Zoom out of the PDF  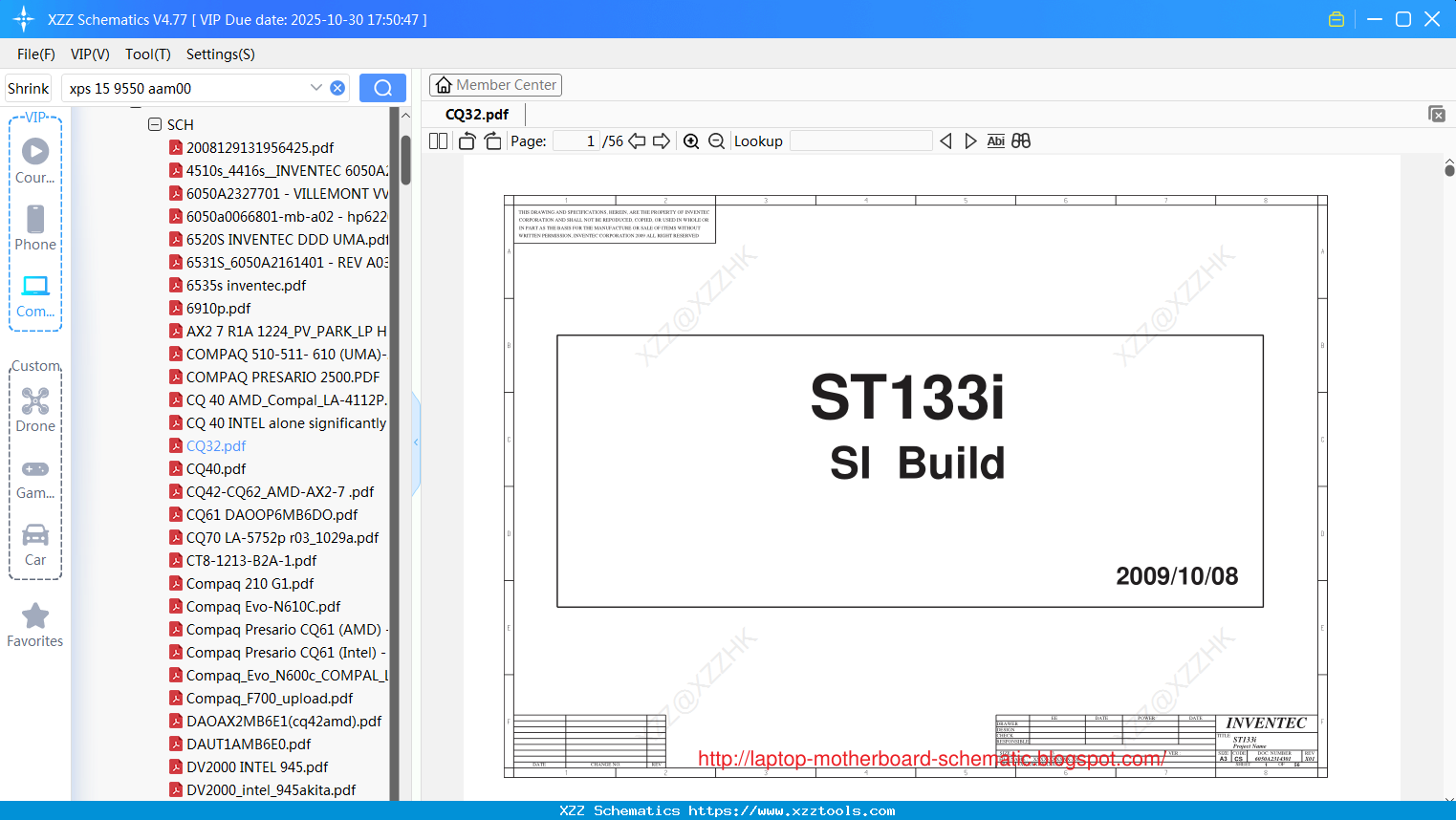[717, 141]
